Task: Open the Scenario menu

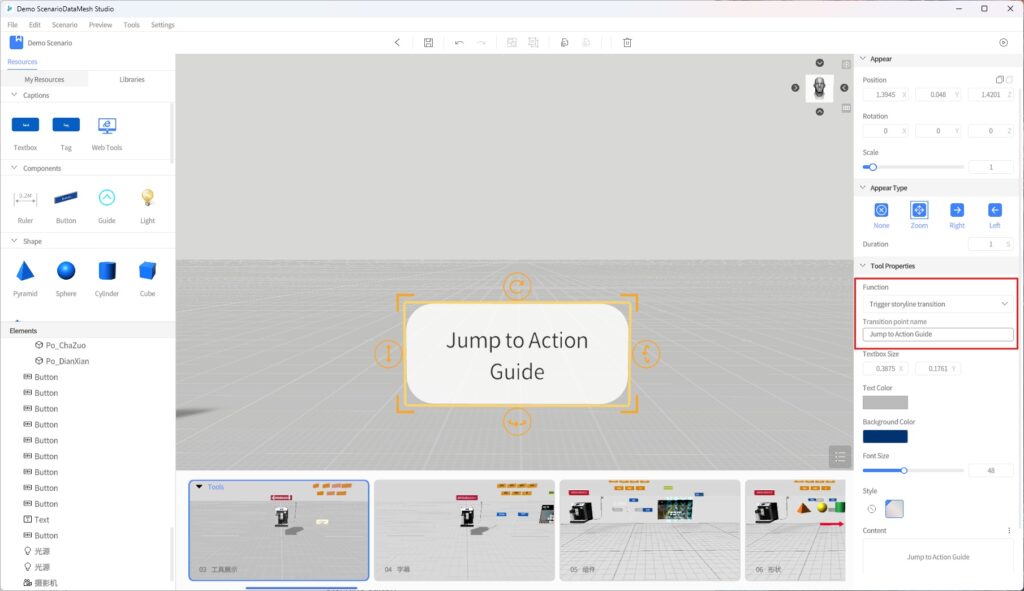Action: (x=64, y=24)
